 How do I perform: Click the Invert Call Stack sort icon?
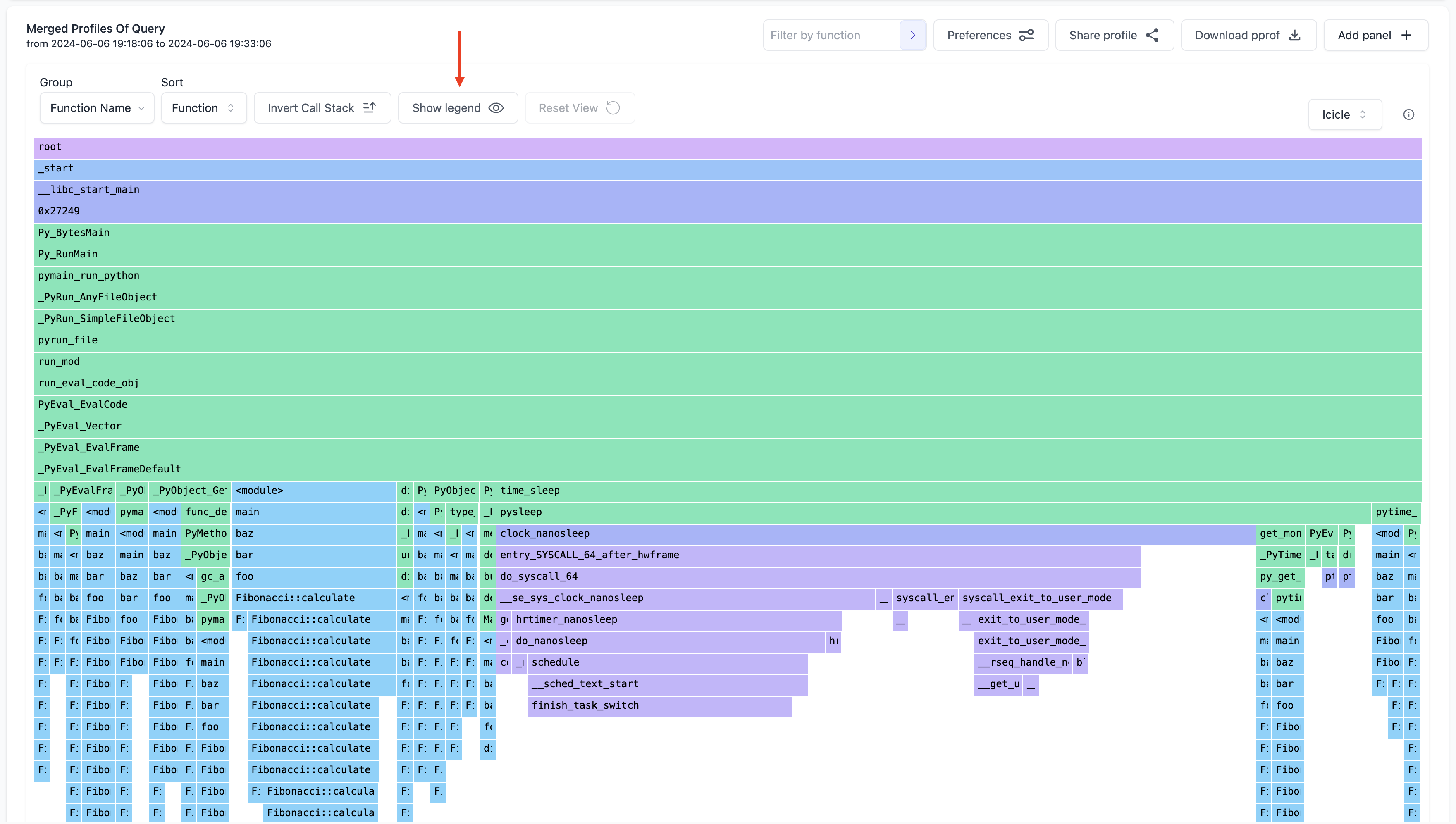pos(370,107)
